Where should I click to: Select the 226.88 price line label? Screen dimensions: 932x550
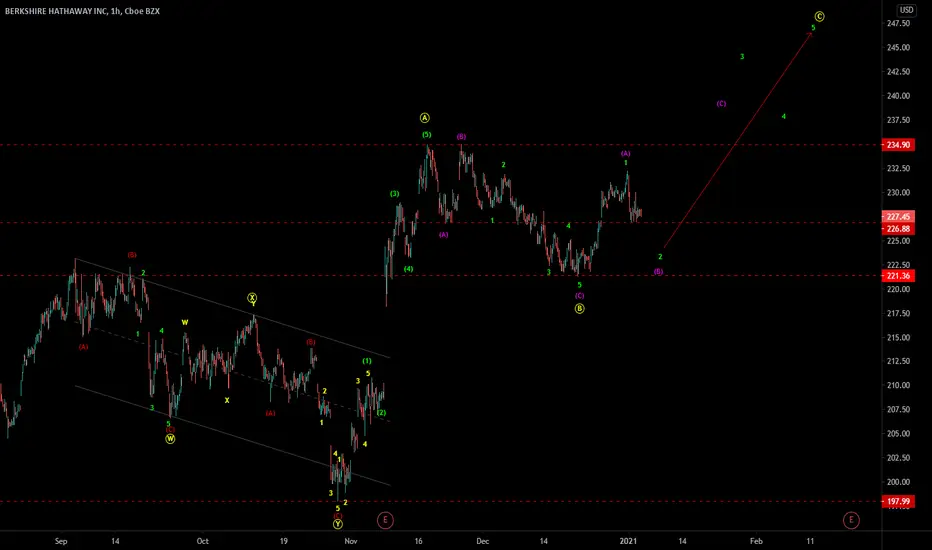898,229
